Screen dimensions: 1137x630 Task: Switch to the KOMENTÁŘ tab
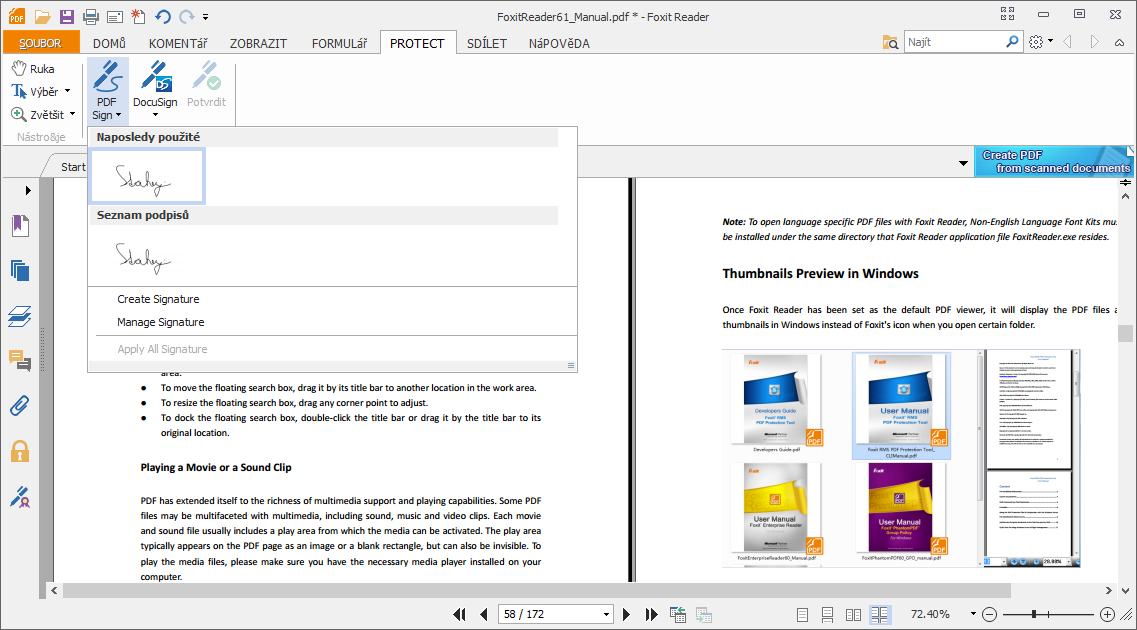click(178, 43)
